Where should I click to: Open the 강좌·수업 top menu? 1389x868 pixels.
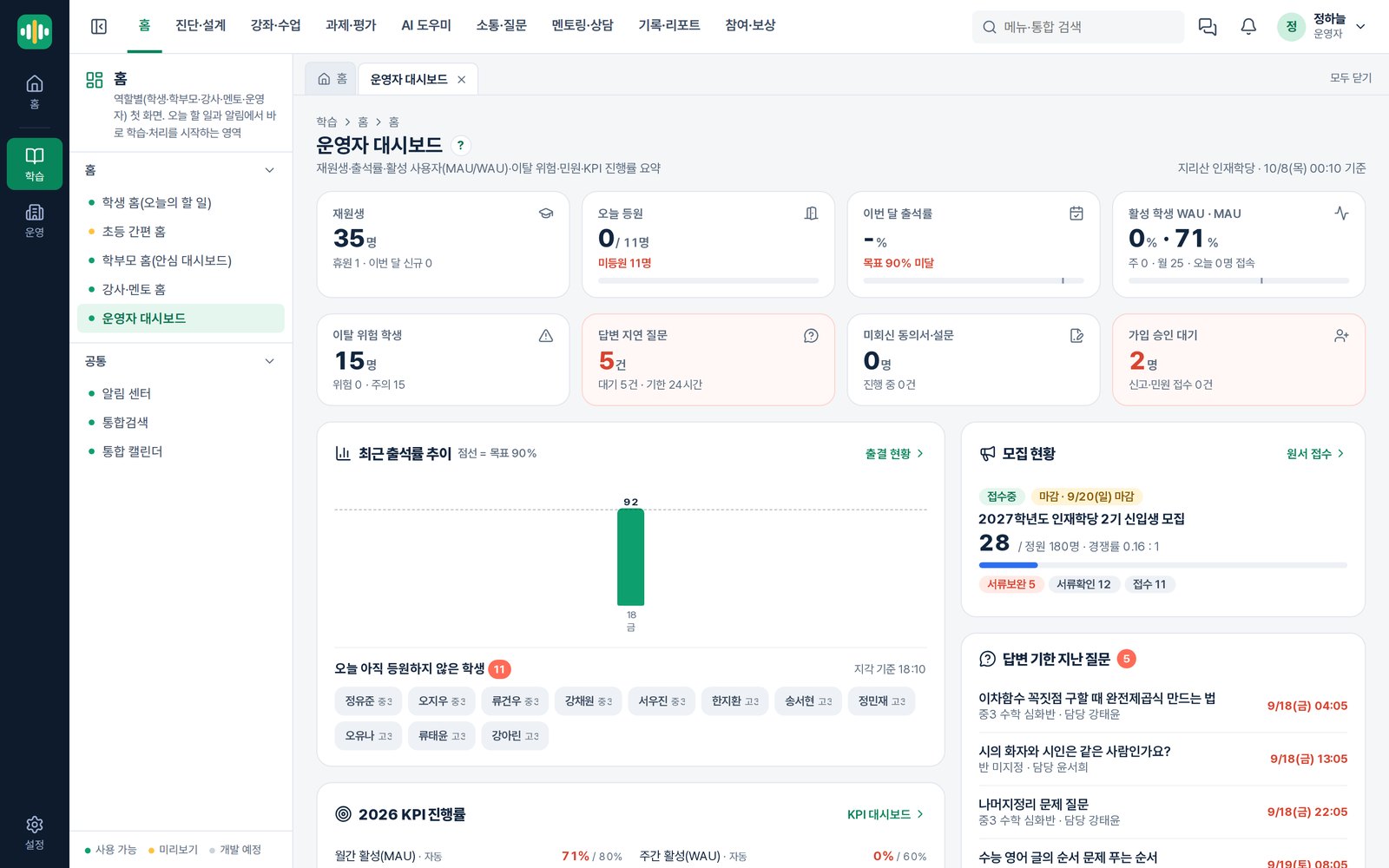coord(275,26)
